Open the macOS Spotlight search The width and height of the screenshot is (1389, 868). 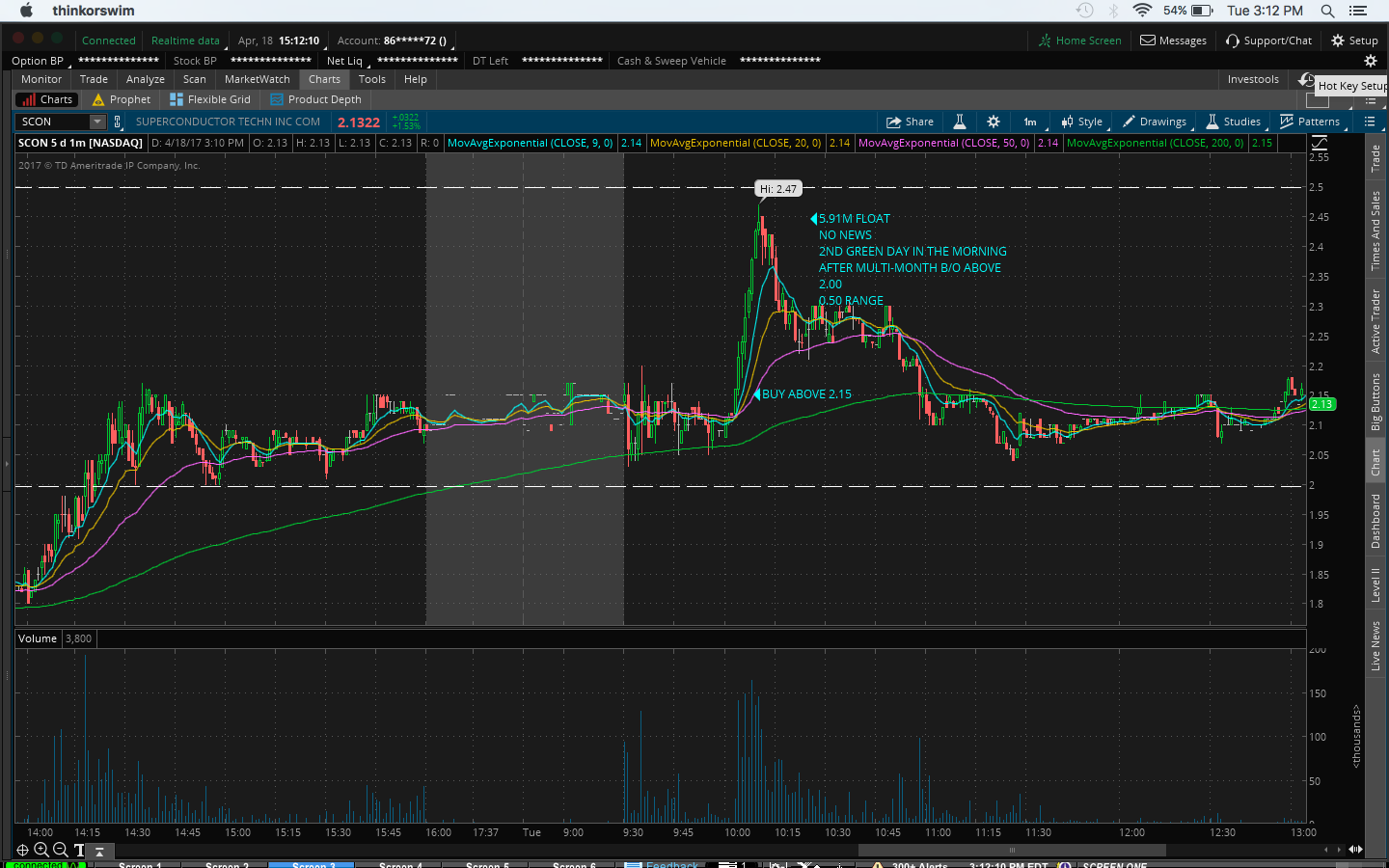(x=1327, y=11)
